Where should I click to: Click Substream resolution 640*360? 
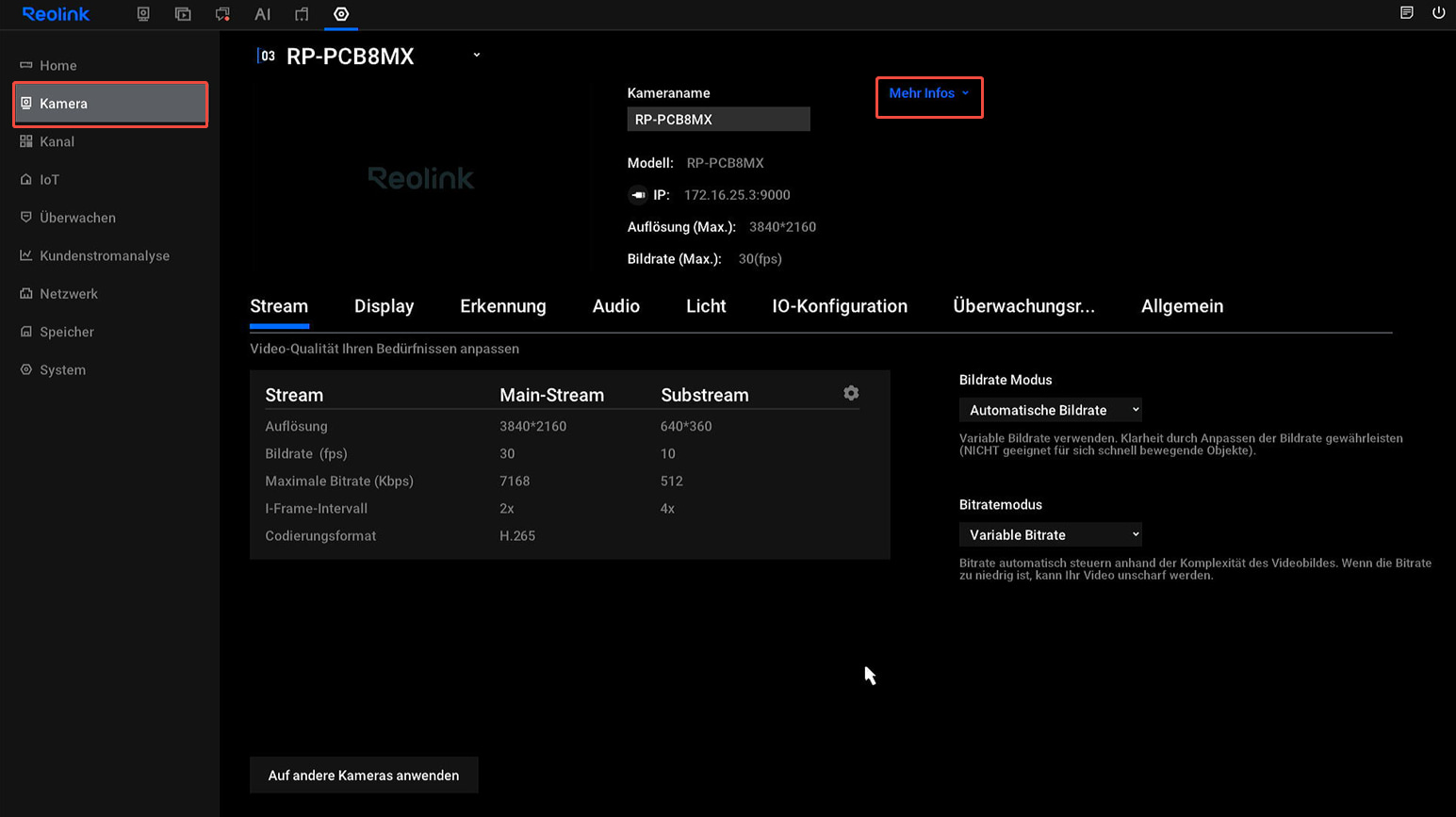coord(686,426)
